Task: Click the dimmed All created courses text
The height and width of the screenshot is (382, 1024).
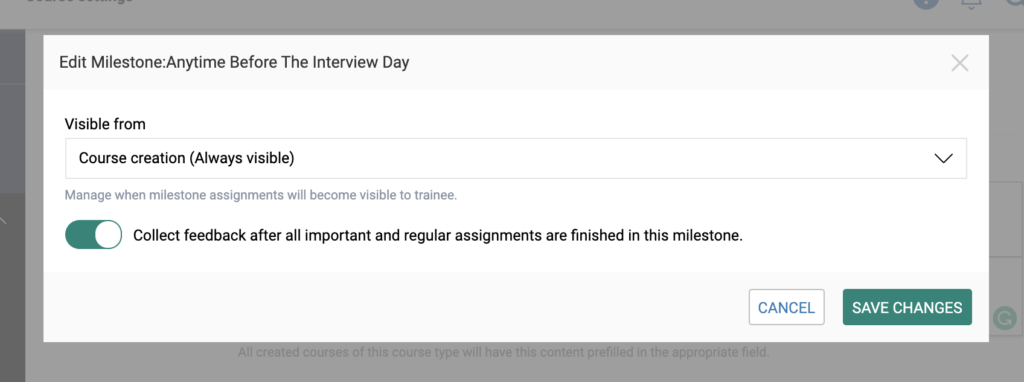Action: point(504,353)
